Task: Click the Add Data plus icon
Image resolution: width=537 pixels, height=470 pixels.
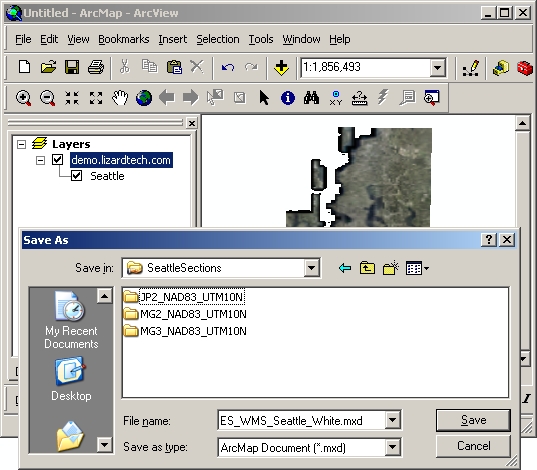Action: pos(281,67)
